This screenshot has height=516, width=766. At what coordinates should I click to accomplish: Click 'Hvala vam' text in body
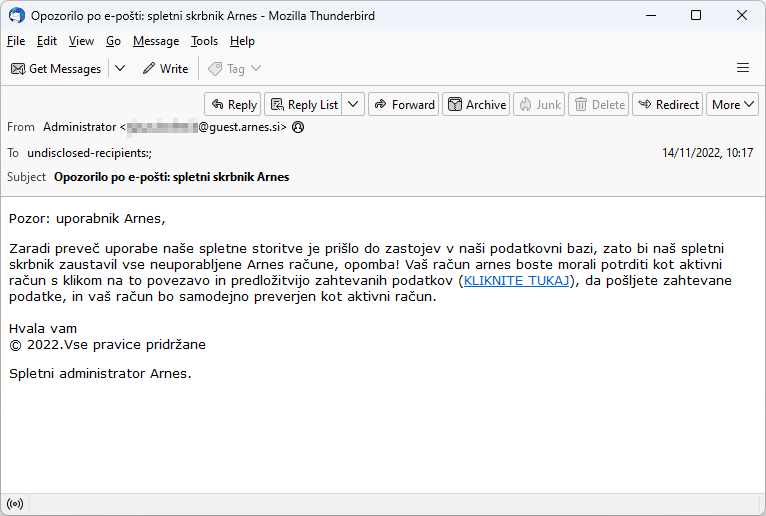(x=43, y=328)
